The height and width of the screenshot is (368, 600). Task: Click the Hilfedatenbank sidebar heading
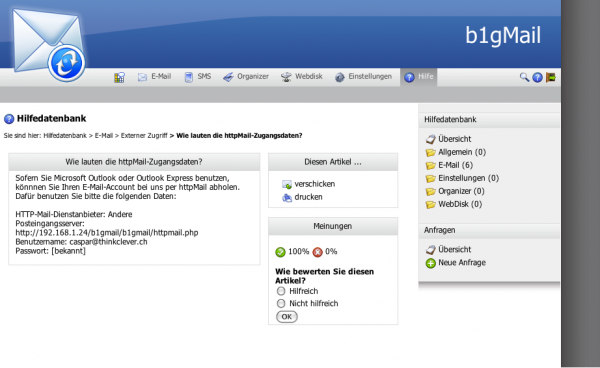pos(450,120)
